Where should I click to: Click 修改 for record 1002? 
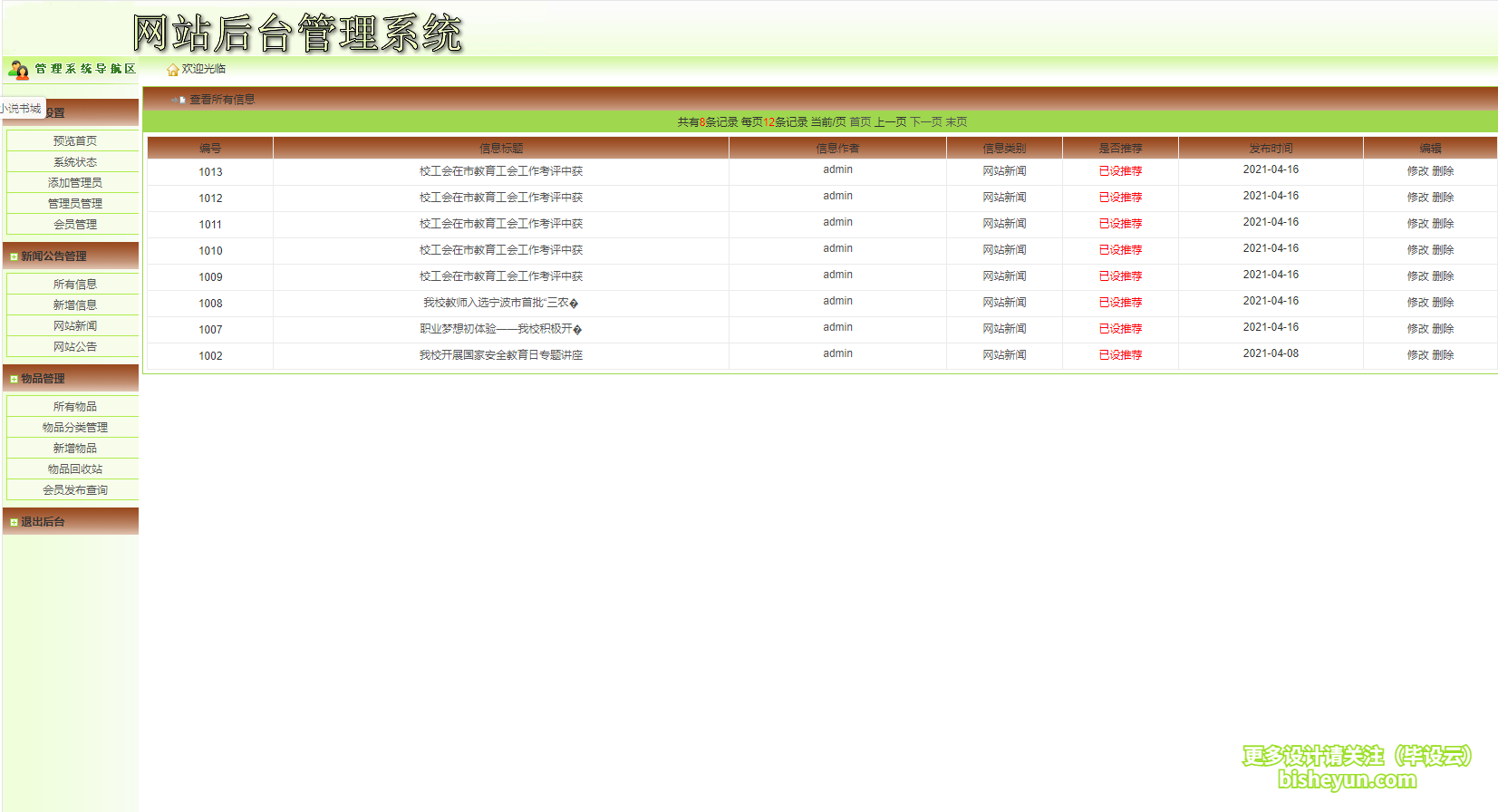point(1417,354)
